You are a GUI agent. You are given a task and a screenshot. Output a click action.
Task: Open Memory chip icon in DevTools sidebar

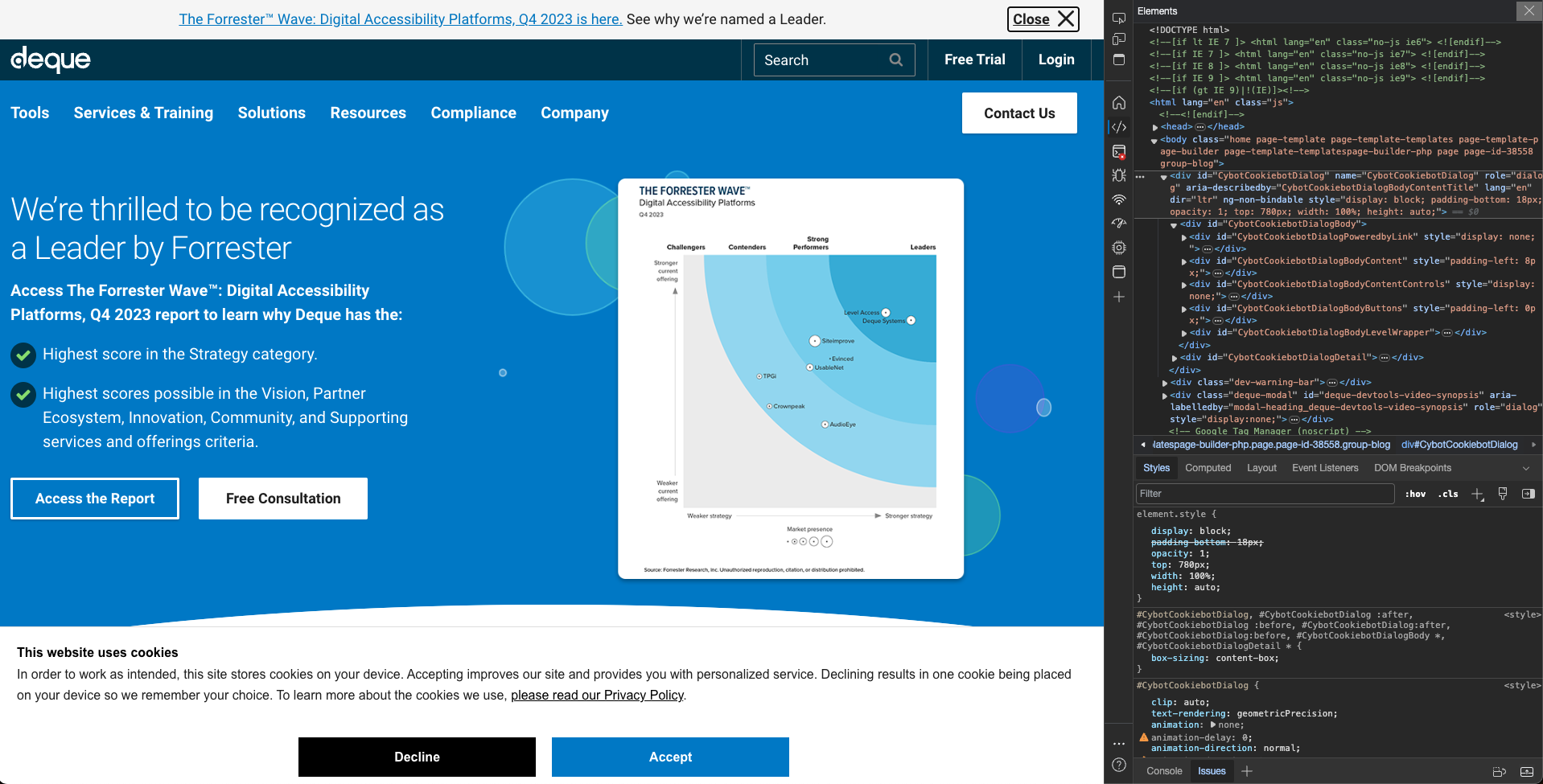tap(1118, 248)
